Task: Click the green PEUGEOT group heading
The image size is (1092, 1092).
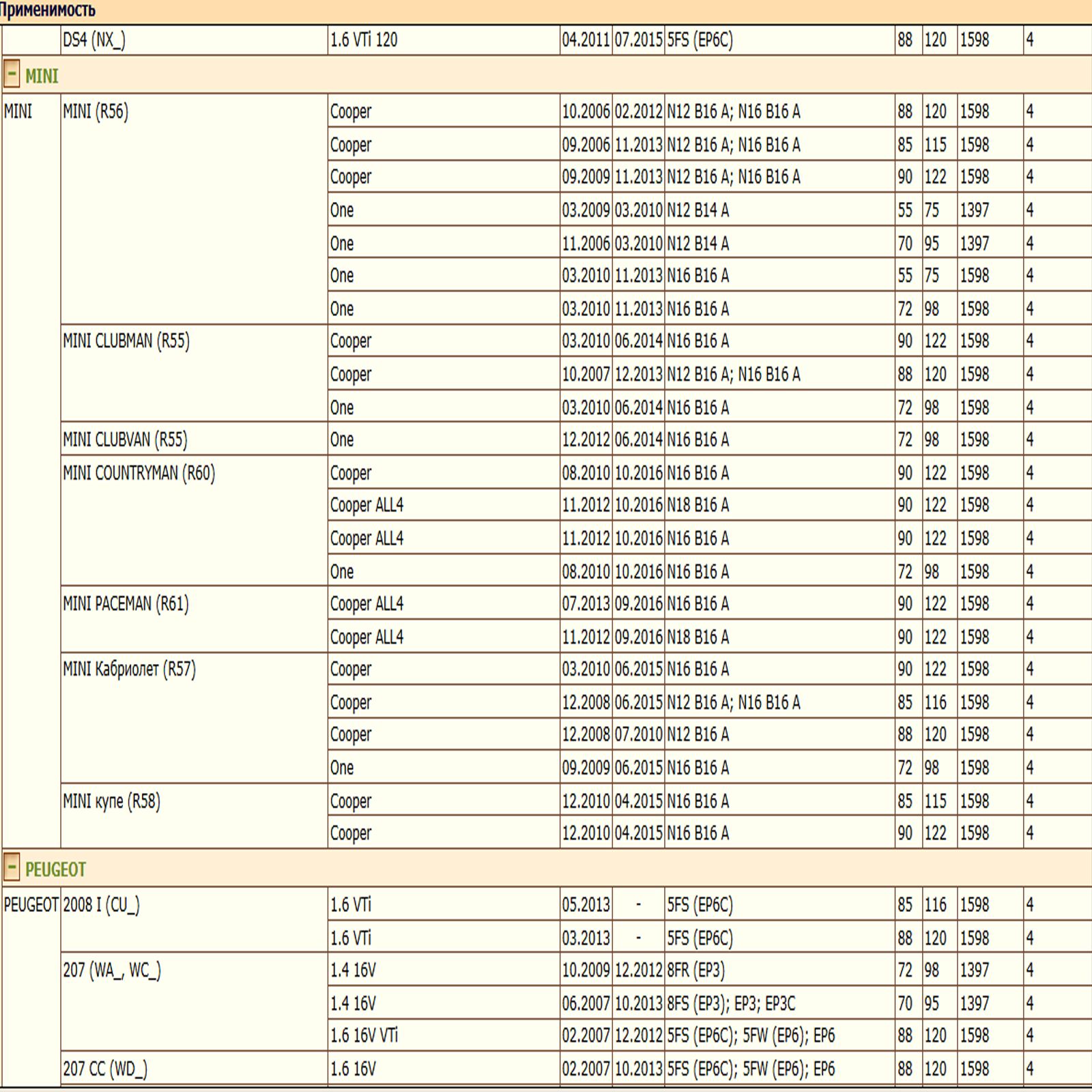Action: coord(55,870)
